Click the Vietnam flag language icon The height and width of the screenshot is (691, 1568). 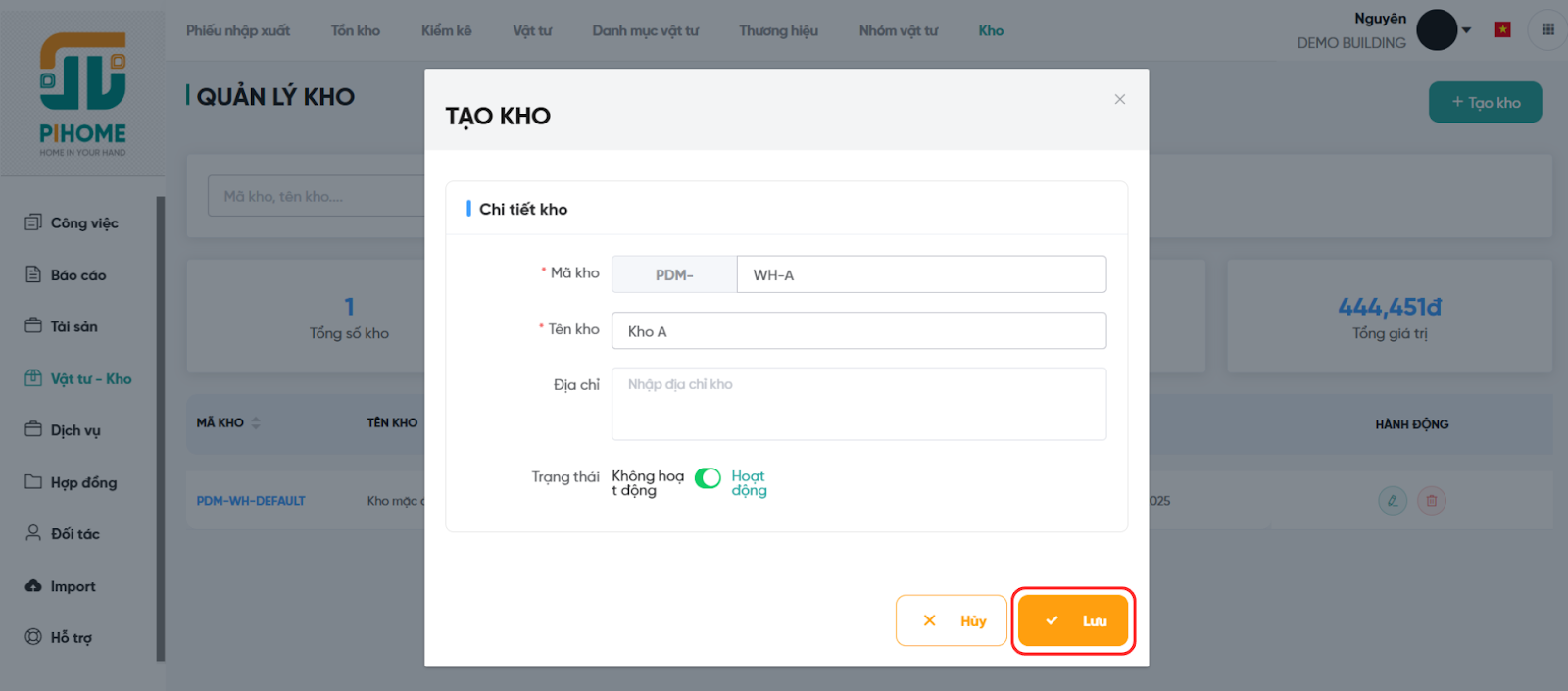point(1502,29)
